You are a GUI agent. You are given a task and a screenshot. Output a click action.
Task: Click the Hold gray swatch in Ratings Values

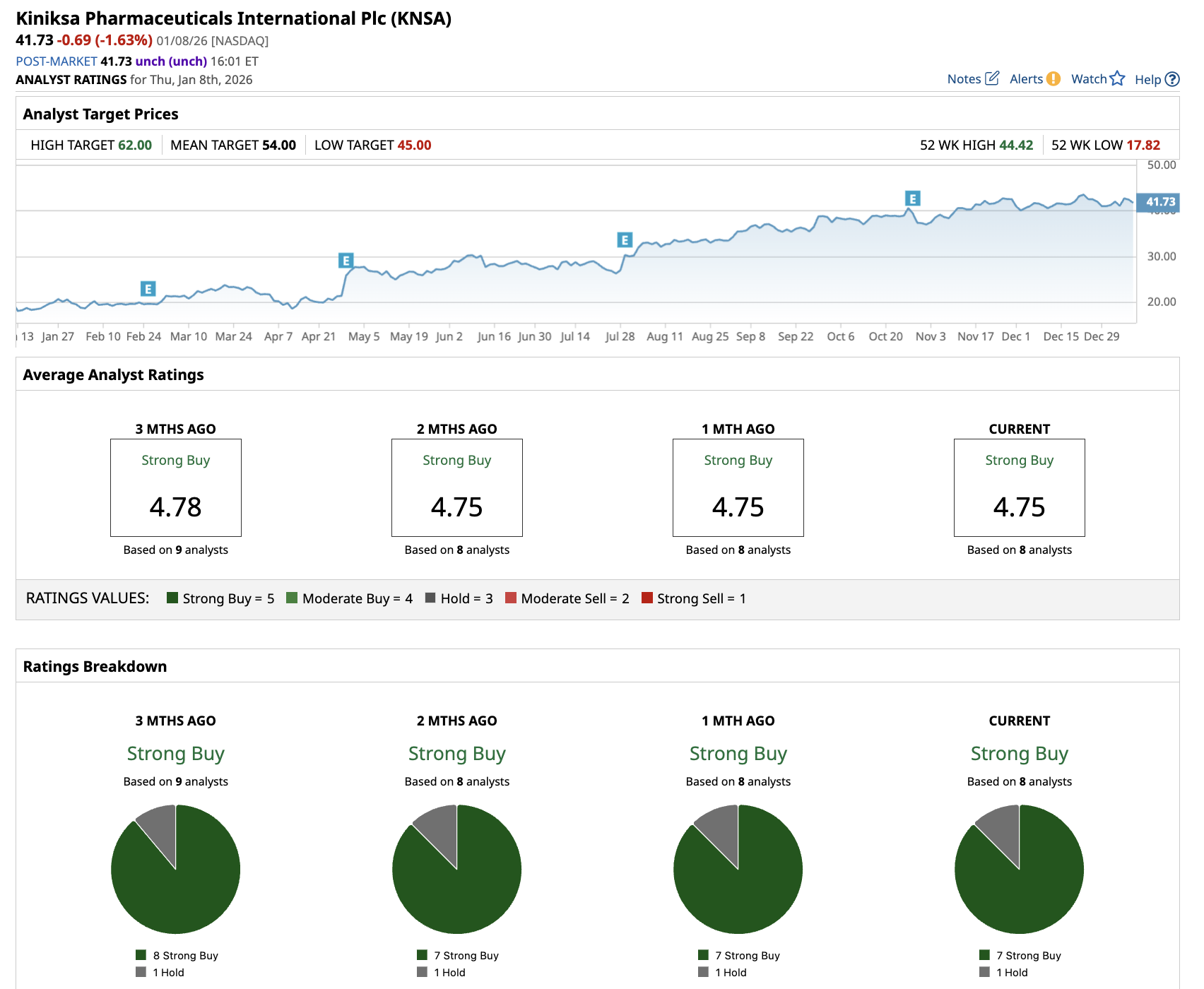(430, 598)
